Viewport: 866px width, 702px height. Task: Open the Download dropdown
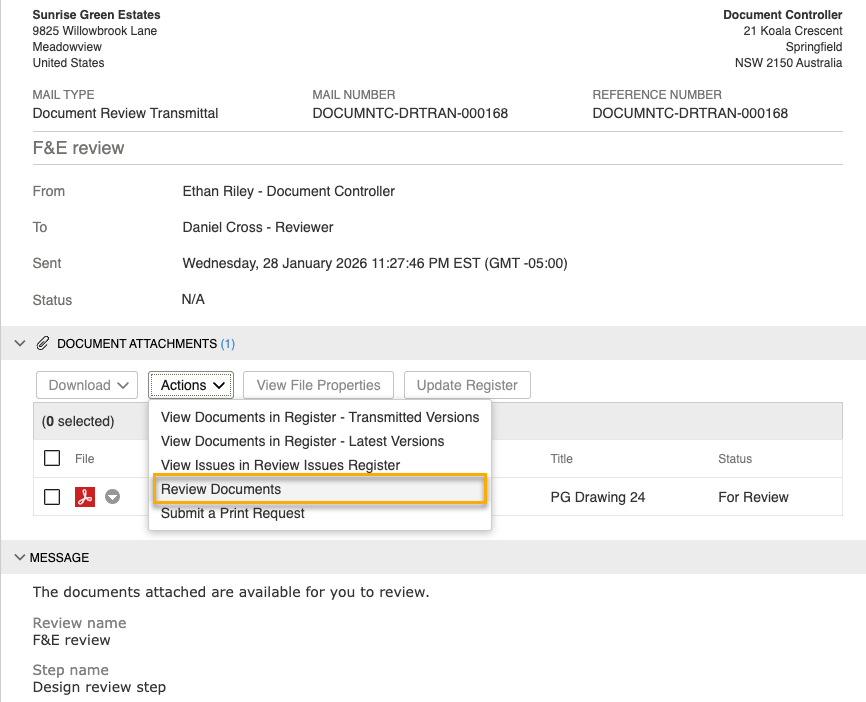coord(87,385)
